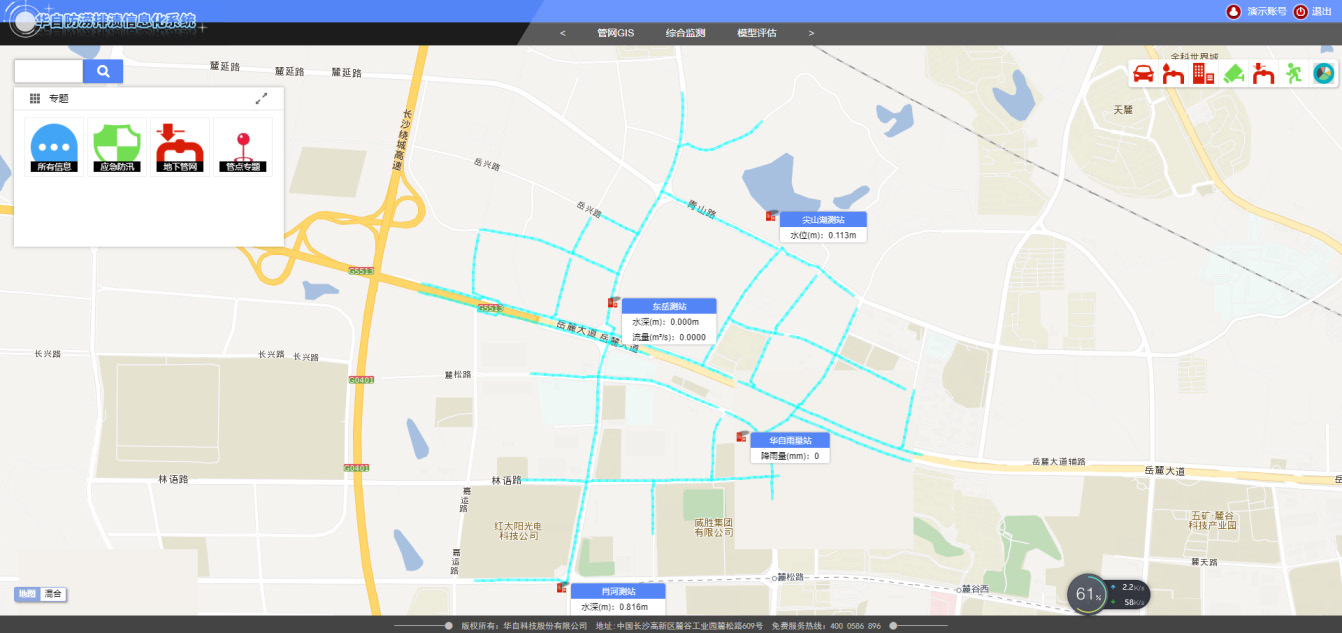Click the blue search magnifier button

103,71
